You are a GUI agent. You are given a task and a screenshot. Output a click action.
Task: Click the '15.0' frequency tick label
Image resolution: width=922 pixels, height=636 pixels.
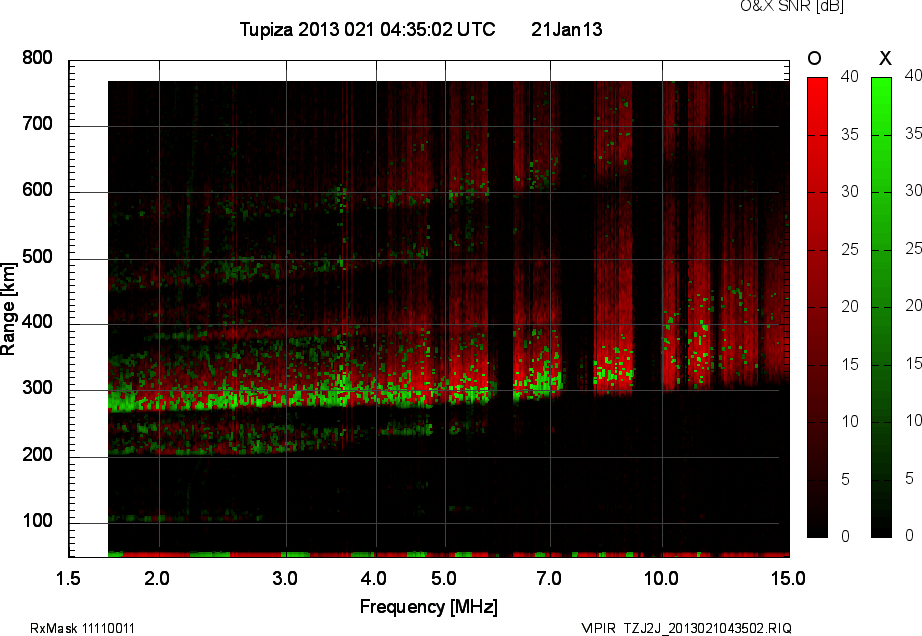(788, 578)
